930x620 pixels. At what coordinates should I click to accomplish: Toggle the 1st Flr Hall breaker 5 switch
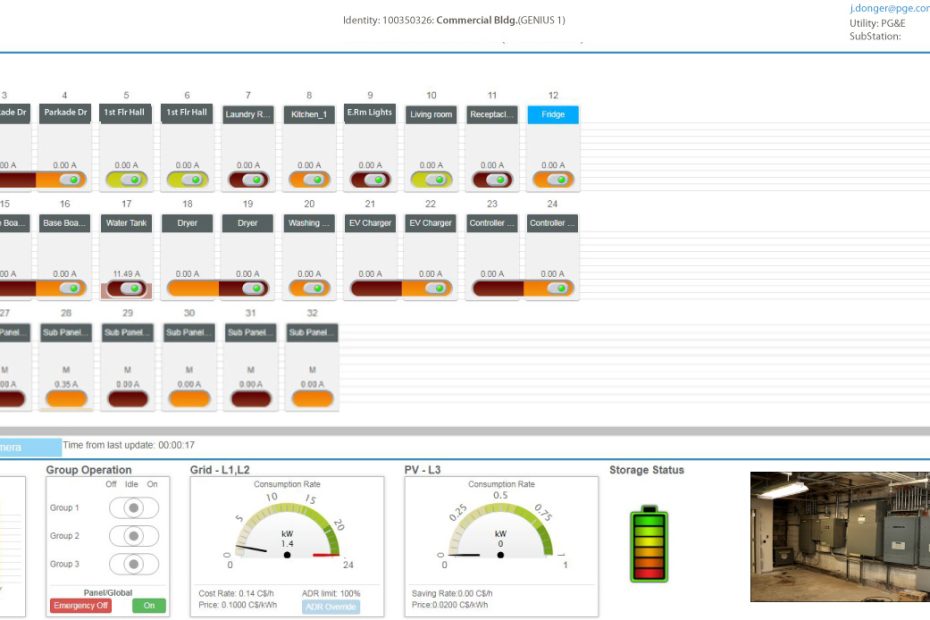point(125,179)
